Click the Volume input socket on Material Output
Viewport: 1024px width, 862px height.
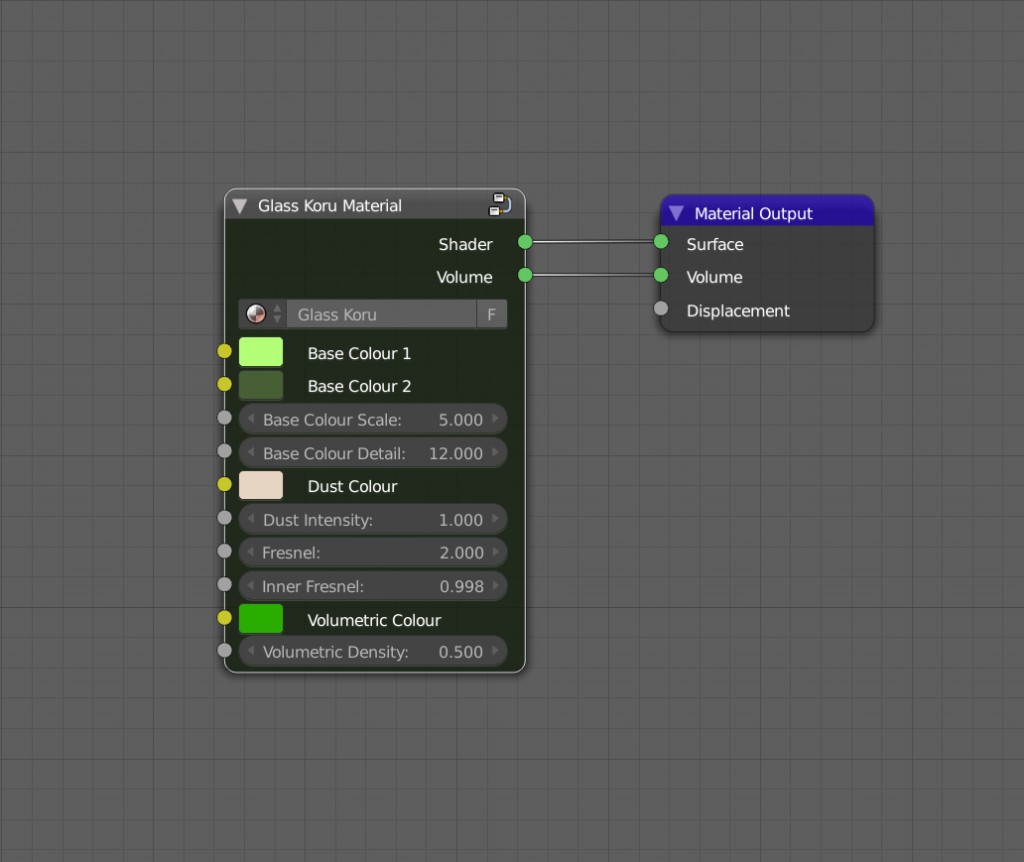(660, 275)
